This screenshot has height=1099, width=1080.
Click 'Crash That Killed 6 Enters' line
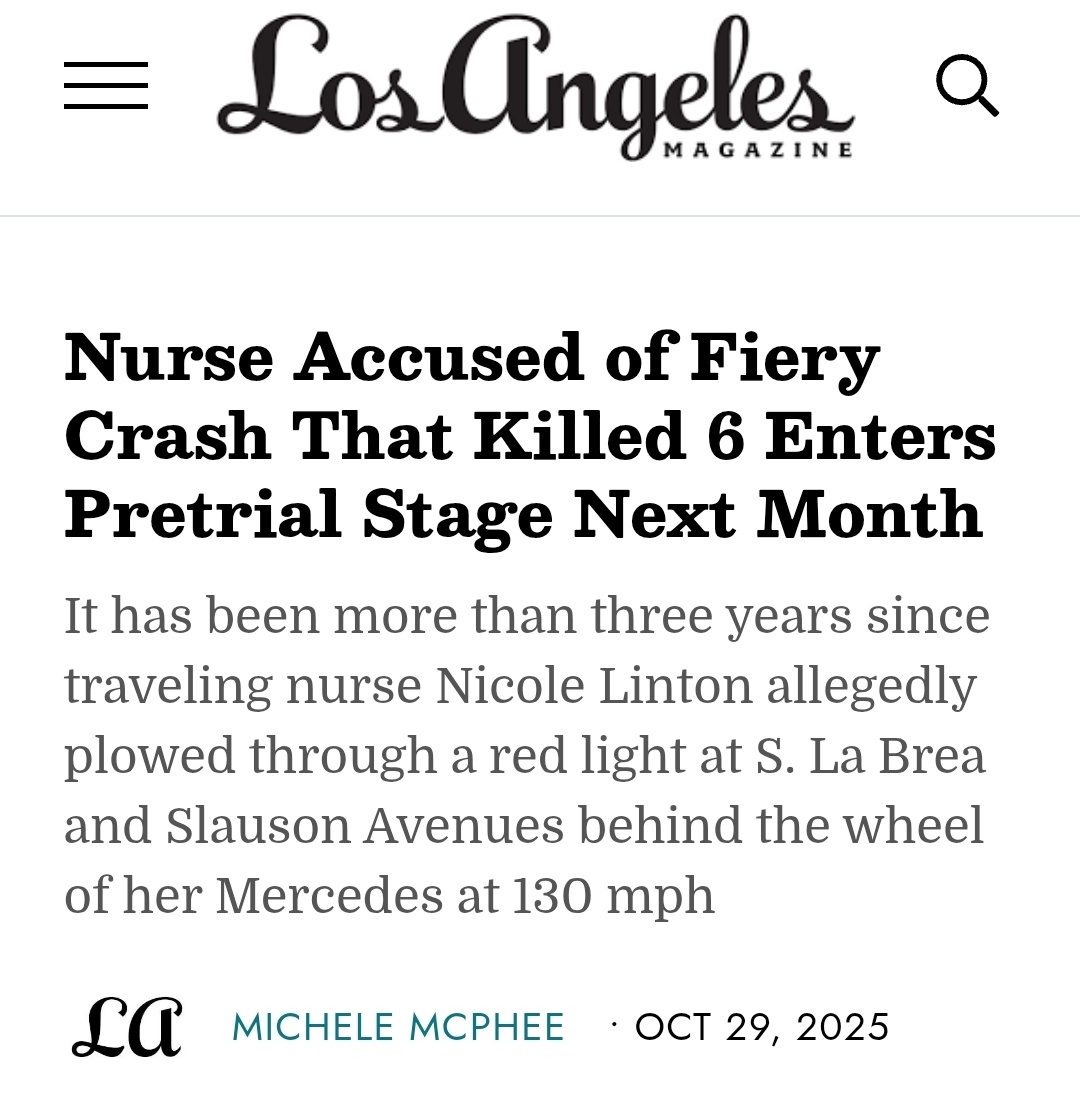click(x=530, y=436)
